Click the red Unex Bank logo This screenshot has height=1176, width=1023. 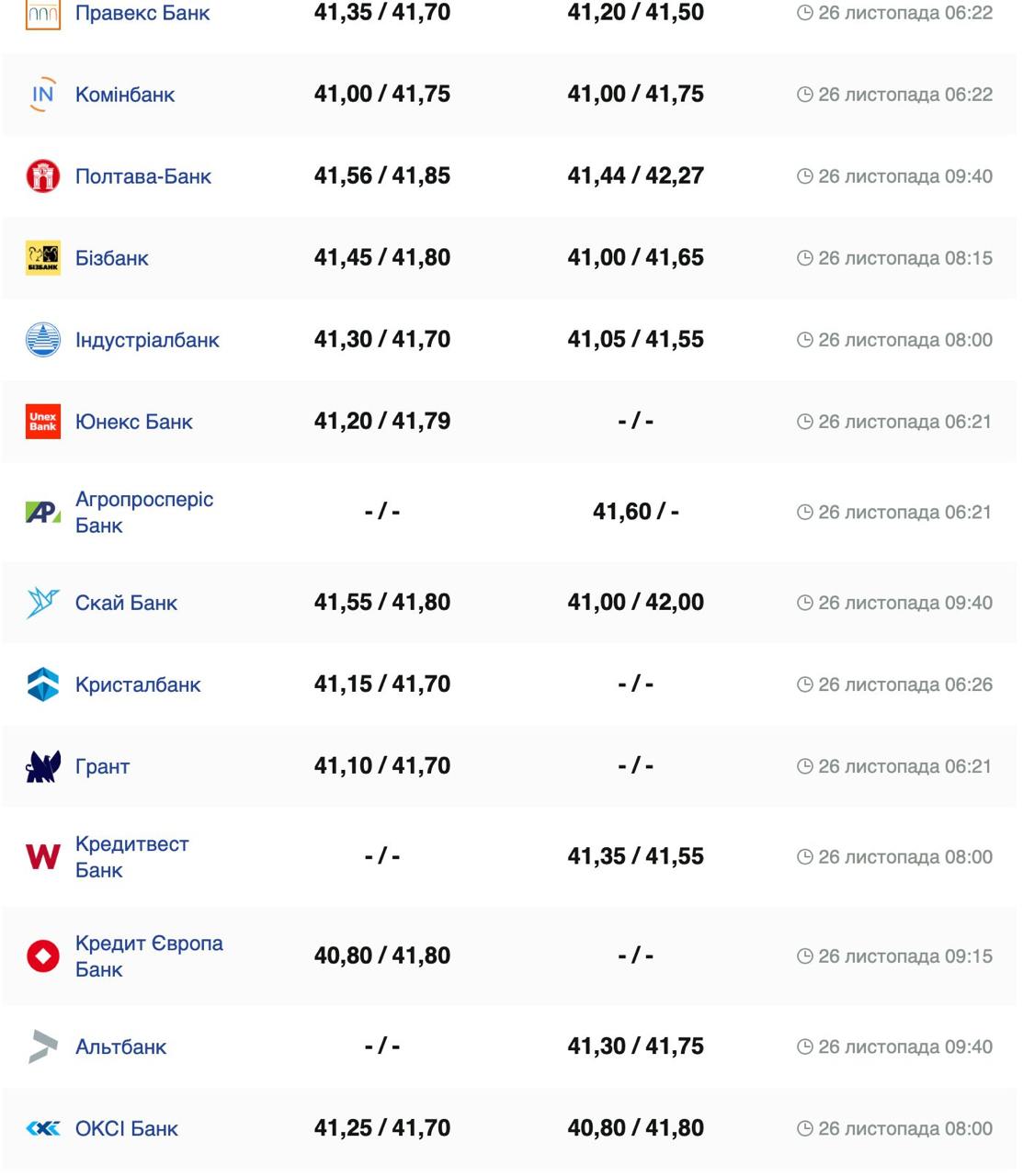click(x=43, y=422)
